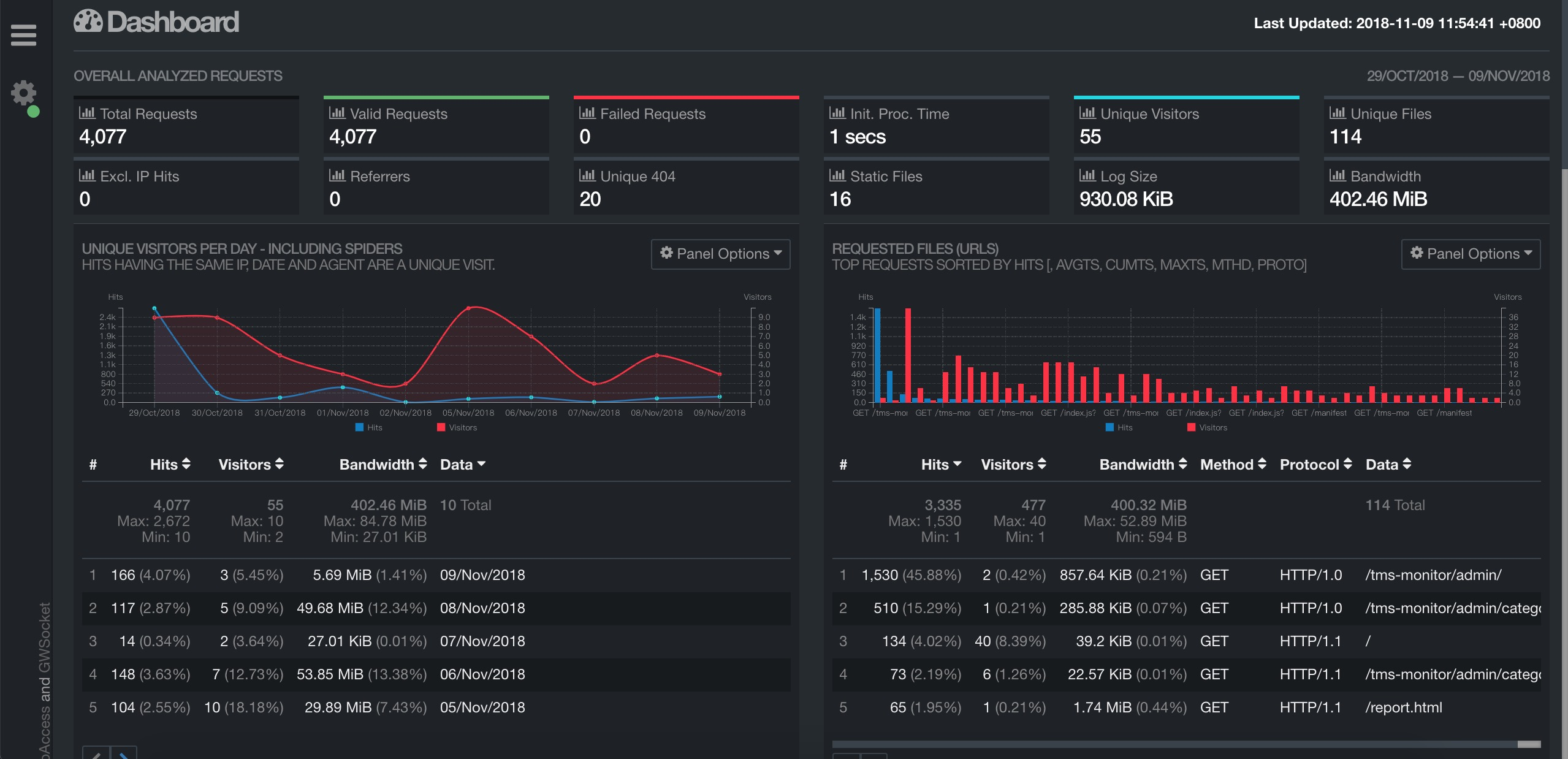Click Visitors red legend swatch in files chart
1568x759 pixels.
(x=1191, y=428)
